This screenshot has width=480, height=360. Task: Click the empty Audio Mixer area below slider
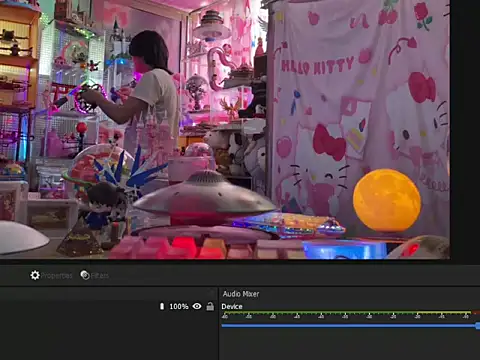tap(349, 345)
